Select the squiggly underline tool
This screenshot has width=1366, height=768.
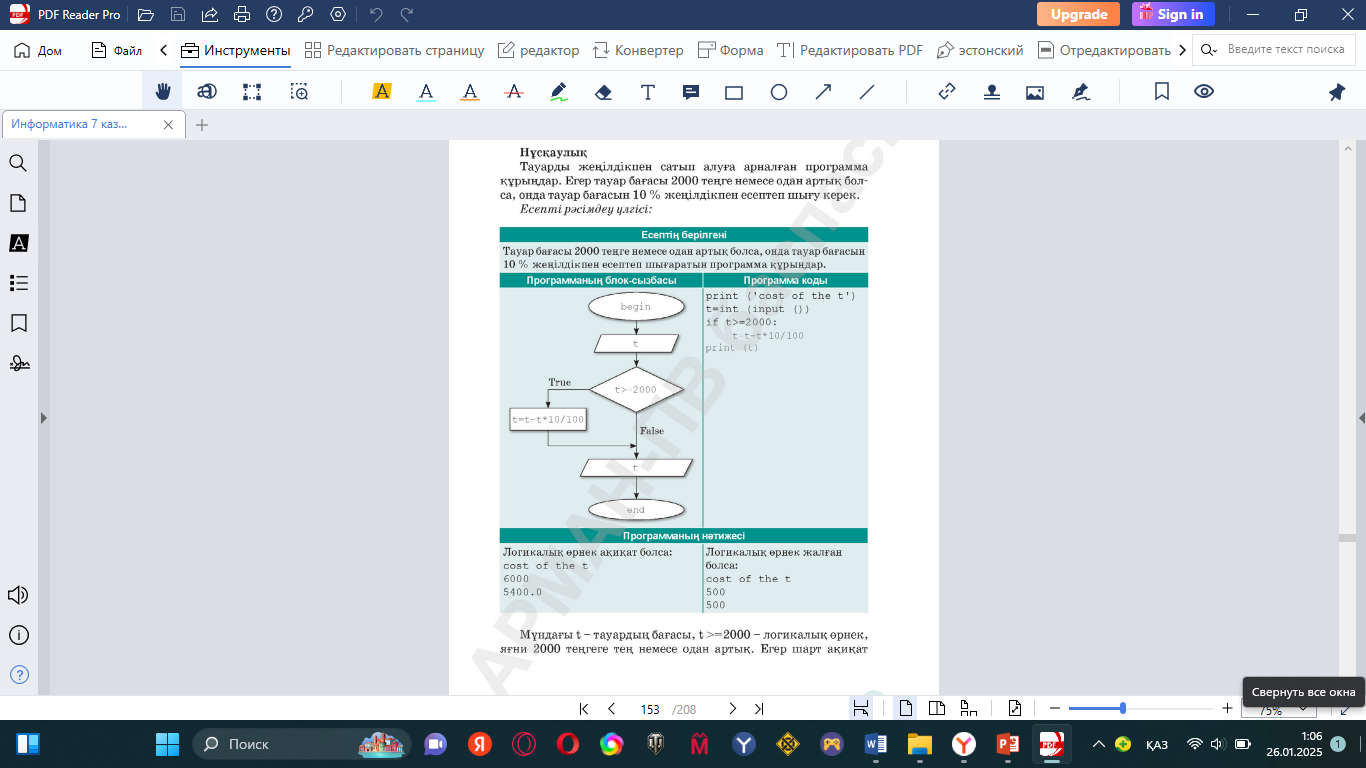point(470,92)
